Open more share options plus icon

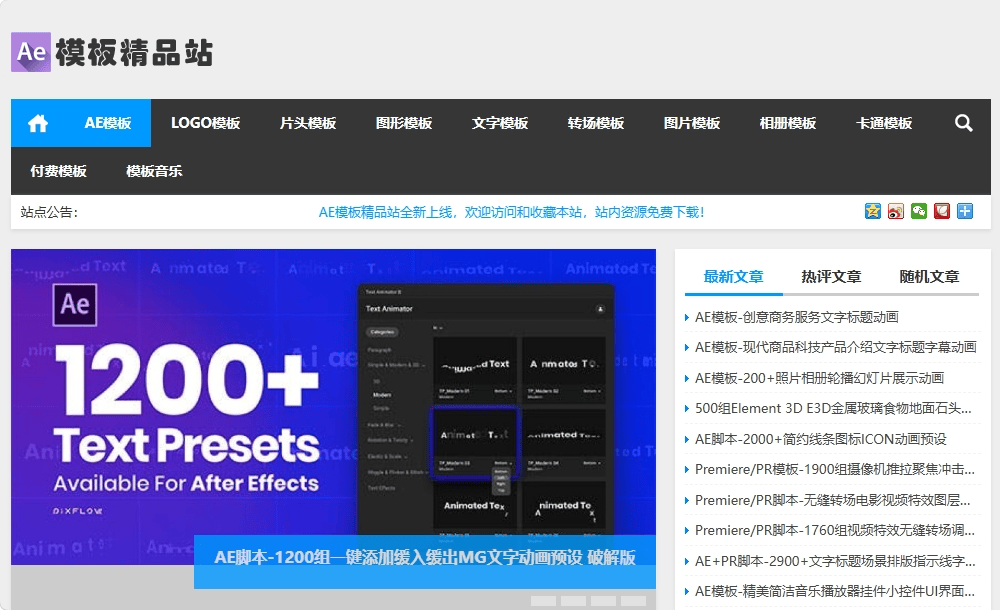965,211
